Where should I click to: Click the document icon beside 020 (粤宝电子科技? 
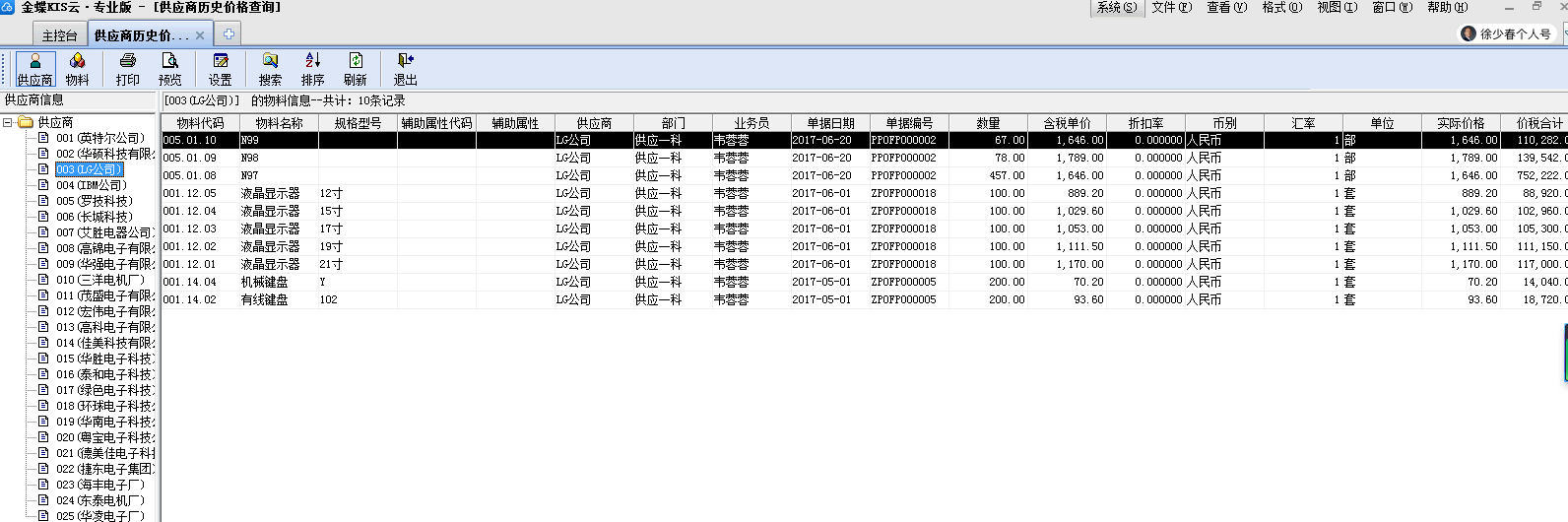[x=43, y=437]
